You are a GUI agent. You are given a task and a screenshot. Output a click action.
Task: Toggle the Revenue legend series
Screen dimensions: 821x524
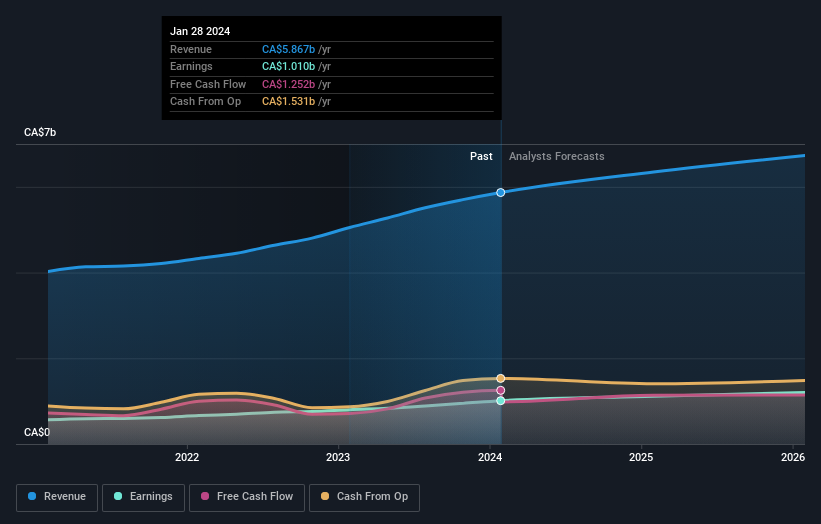[x=57, y=497]
